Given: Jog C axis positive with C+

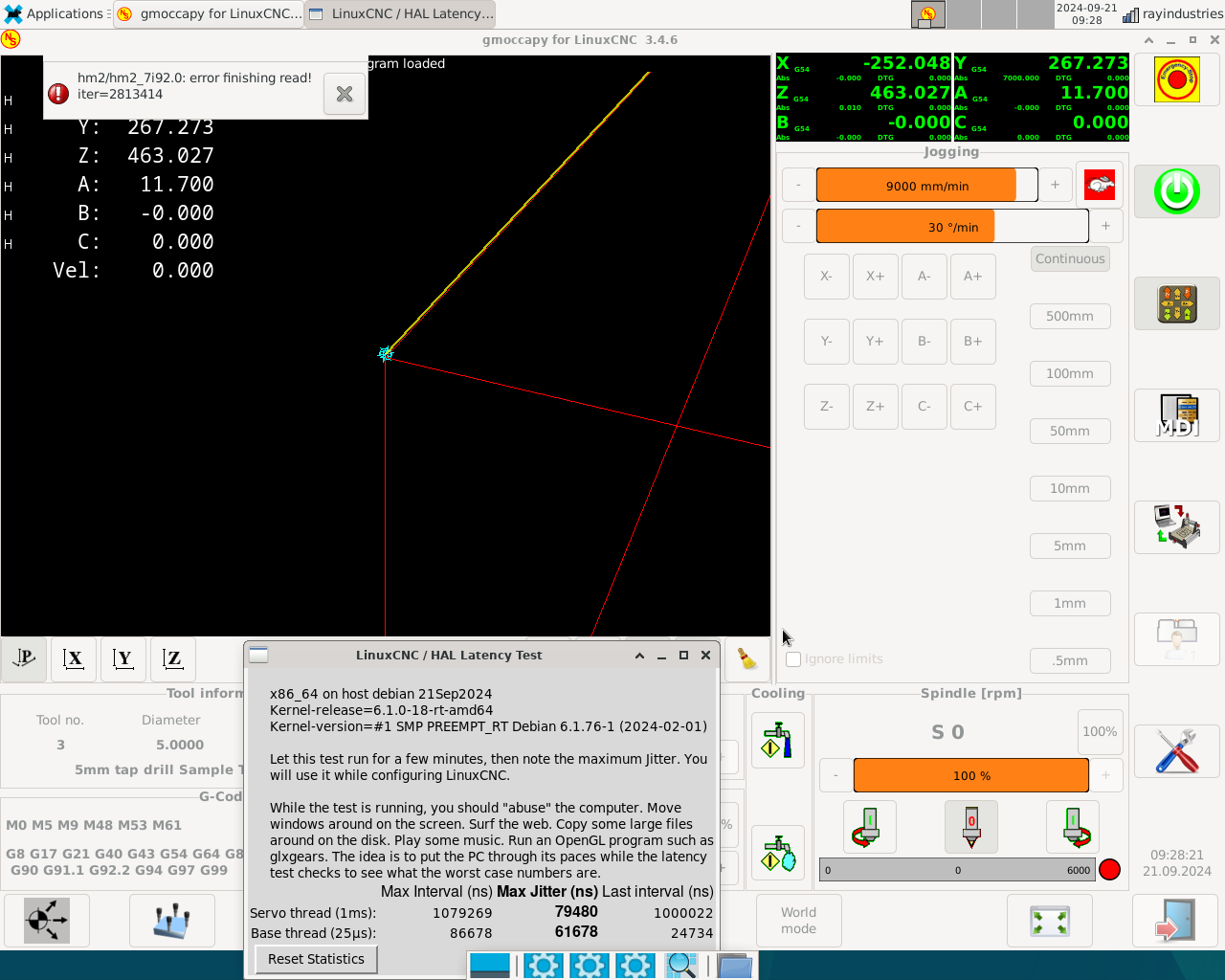Looking at the screenshot, I should [972, 406].
